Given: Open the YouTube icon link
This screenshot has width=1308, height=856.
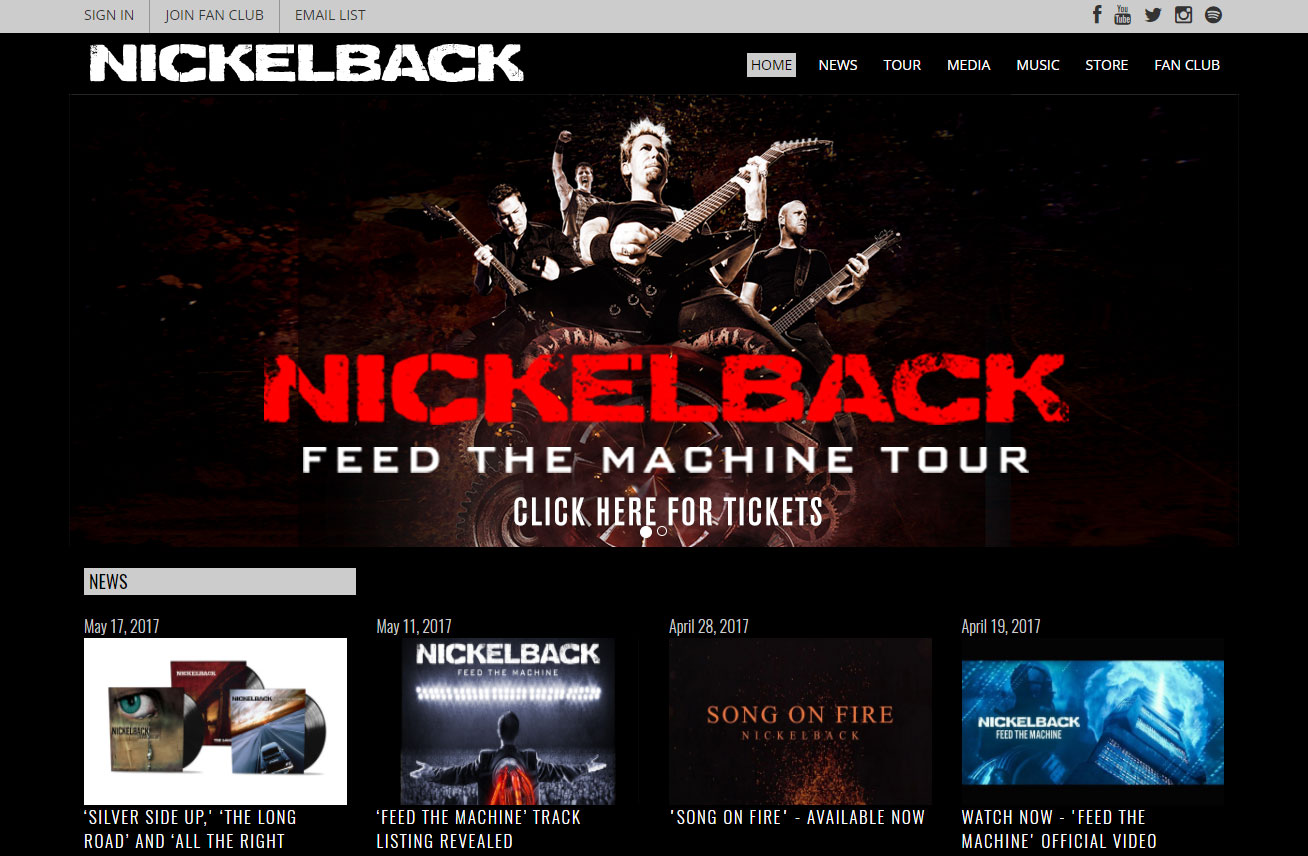Looking at the screenshot, I should [x=1123, y=15].
